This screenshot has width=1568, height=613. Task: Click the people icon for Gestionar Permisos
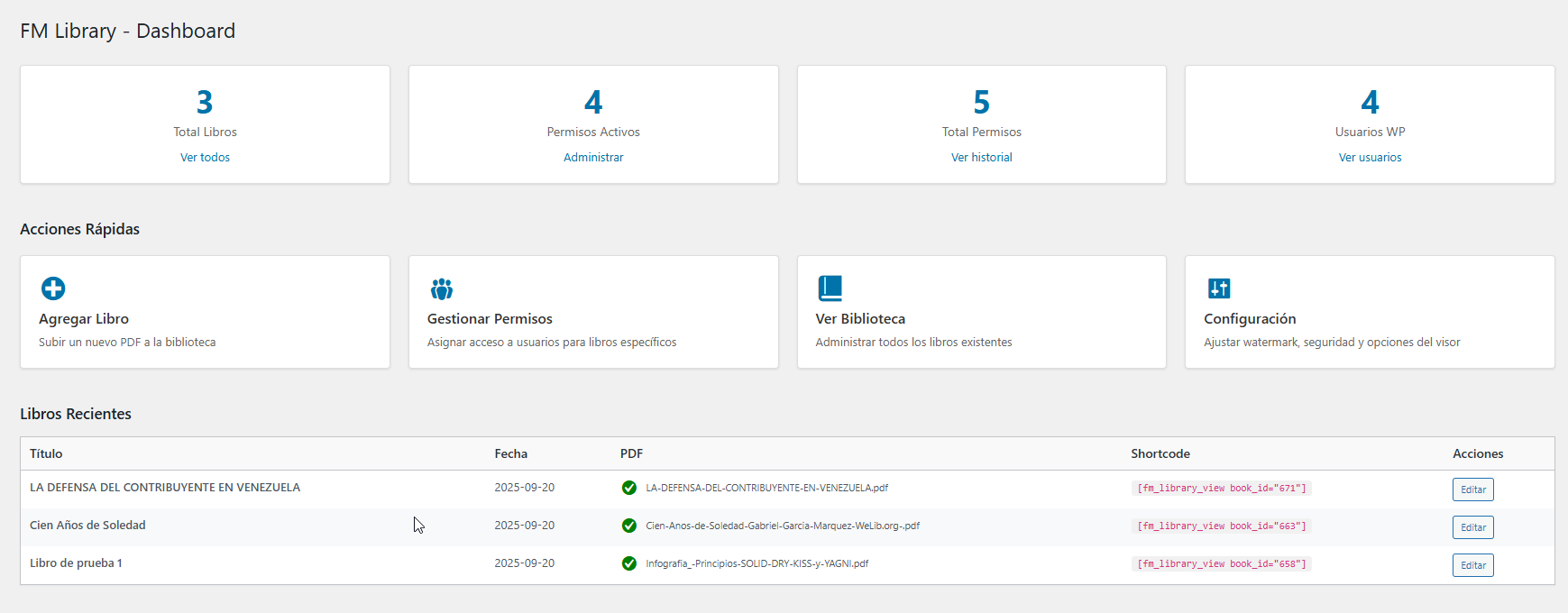pyautogui.click(x=442, y=288)
